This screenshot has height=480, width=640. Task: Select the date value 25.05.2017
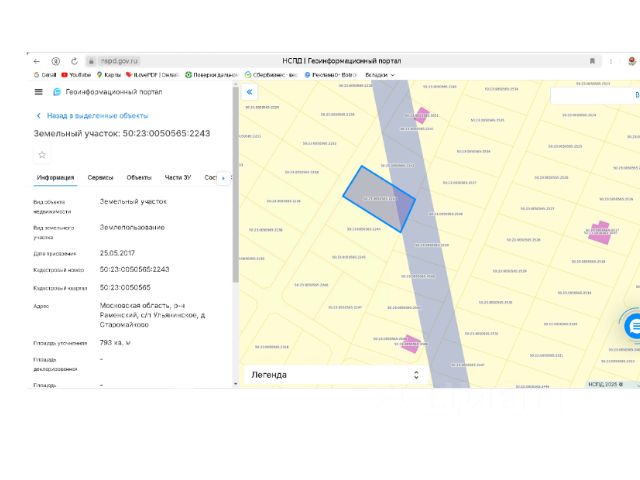(117, 253)
